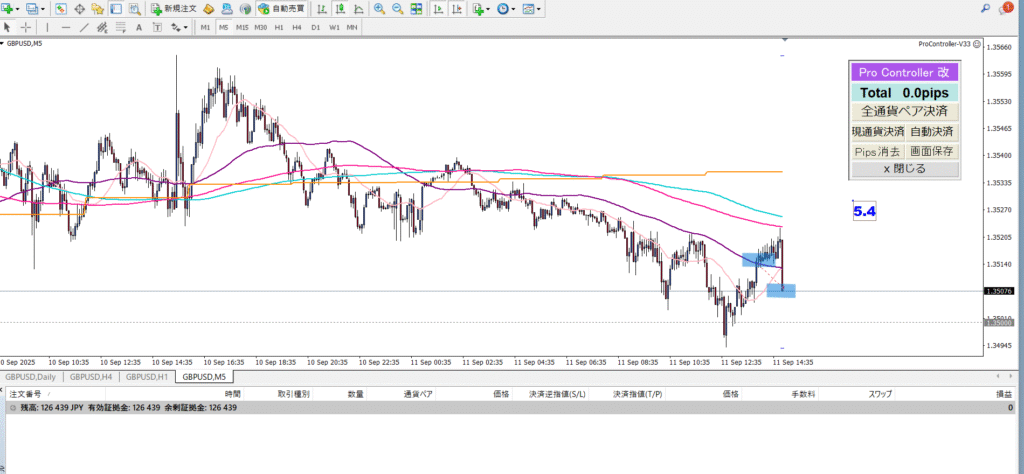Toggle the M15 timeframe button
The image size is (1024, 474).
coord(242,27)
